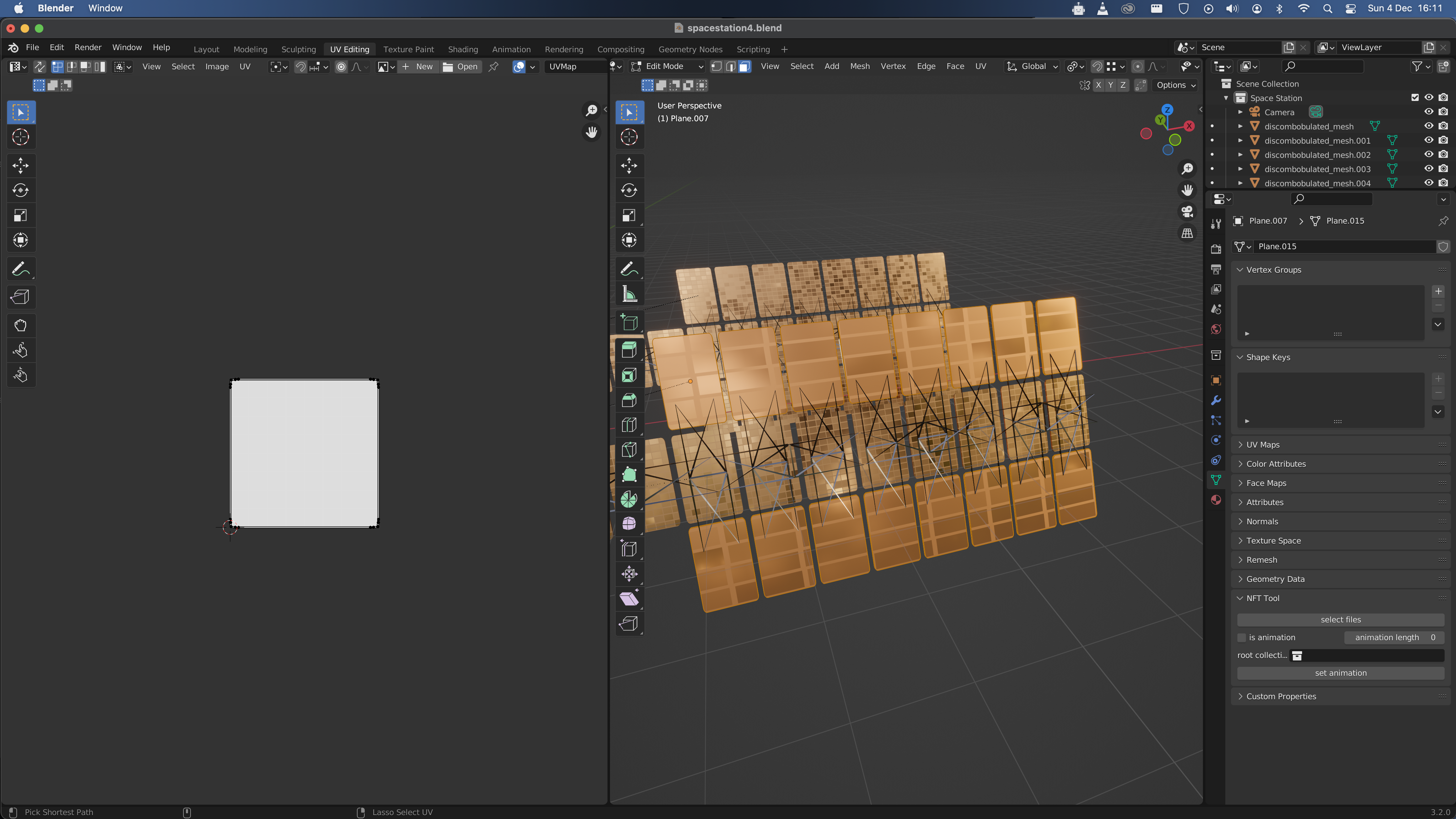1456x819 pixels.
Task: Open the Render menu
Action: pos(87,48)
